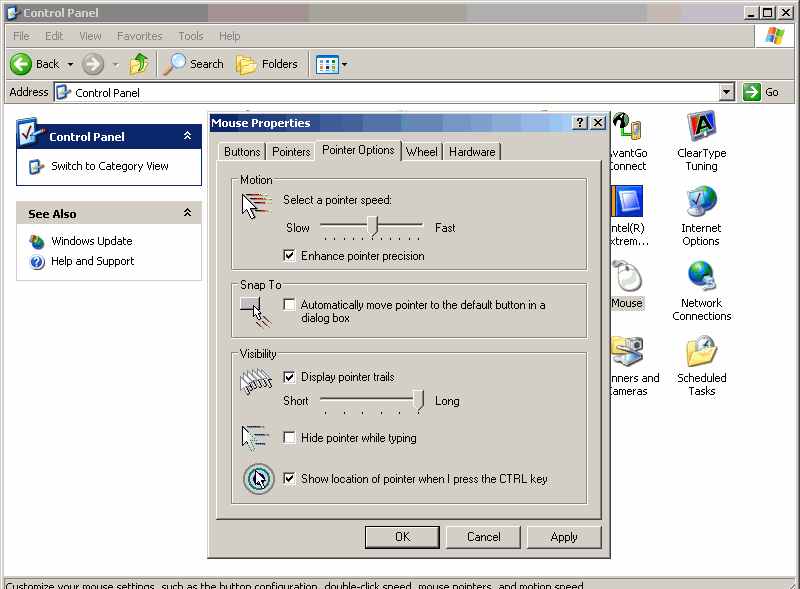Click the Up folder icon
Screen dimensions: 800x589
(x=139, y=64)
